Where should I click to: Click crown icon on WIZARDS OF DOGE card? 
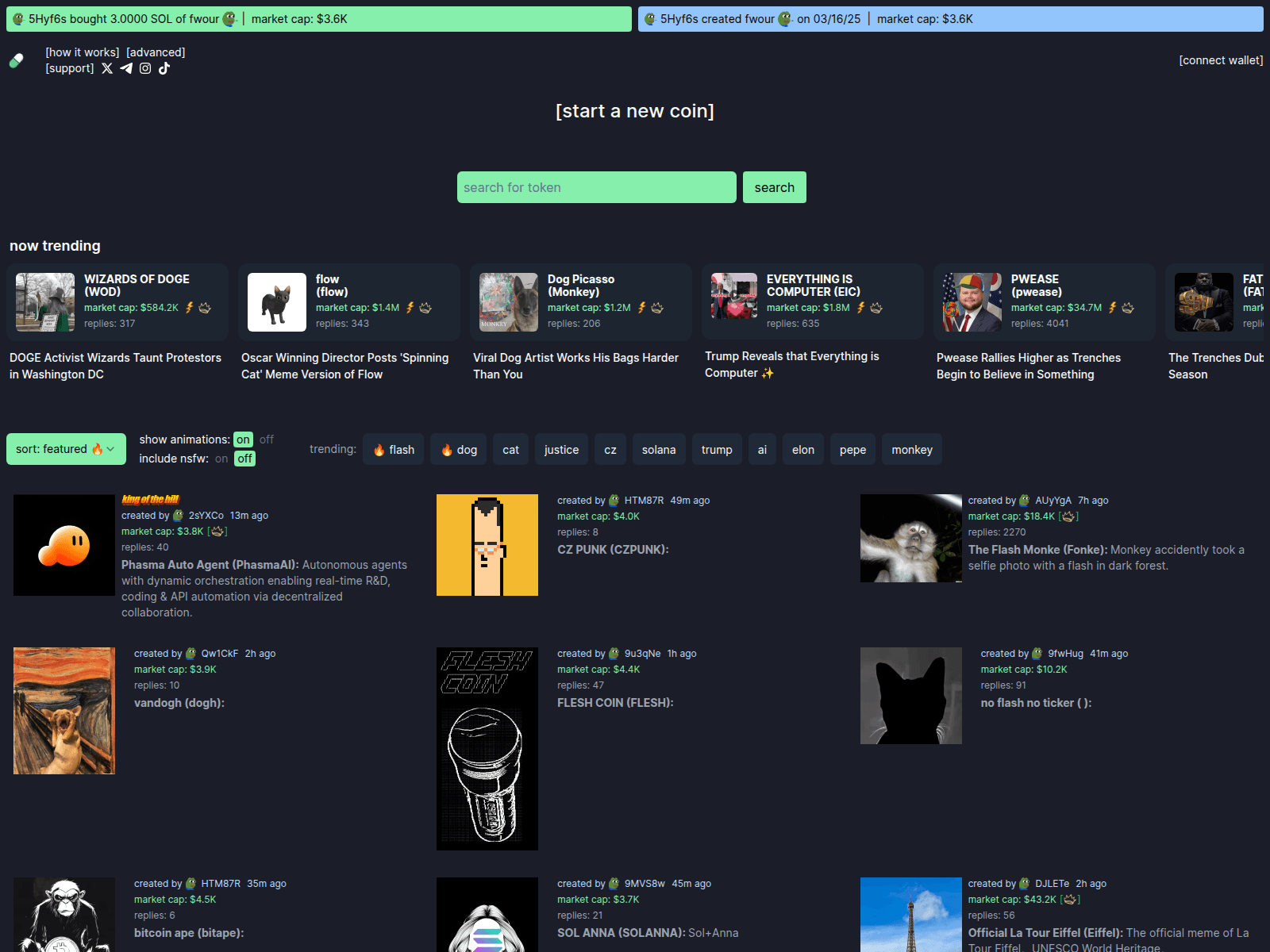[205, 308]
